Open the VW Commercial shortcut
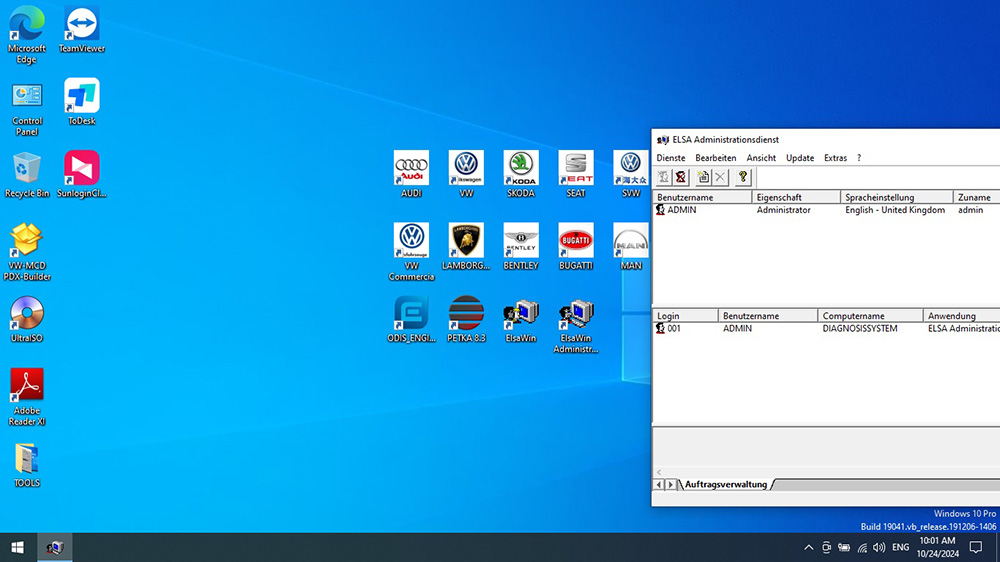Viewport: 1000px width, 562px height. [411, 251]
